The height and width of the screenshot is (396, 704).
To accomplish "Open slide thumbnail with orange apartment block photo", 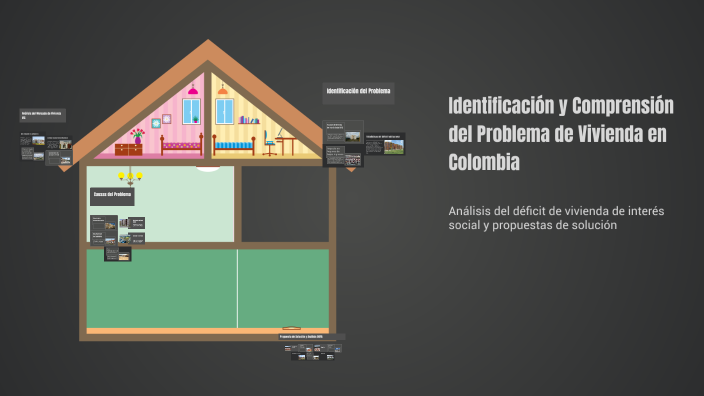I will click(x=385, y=144).
